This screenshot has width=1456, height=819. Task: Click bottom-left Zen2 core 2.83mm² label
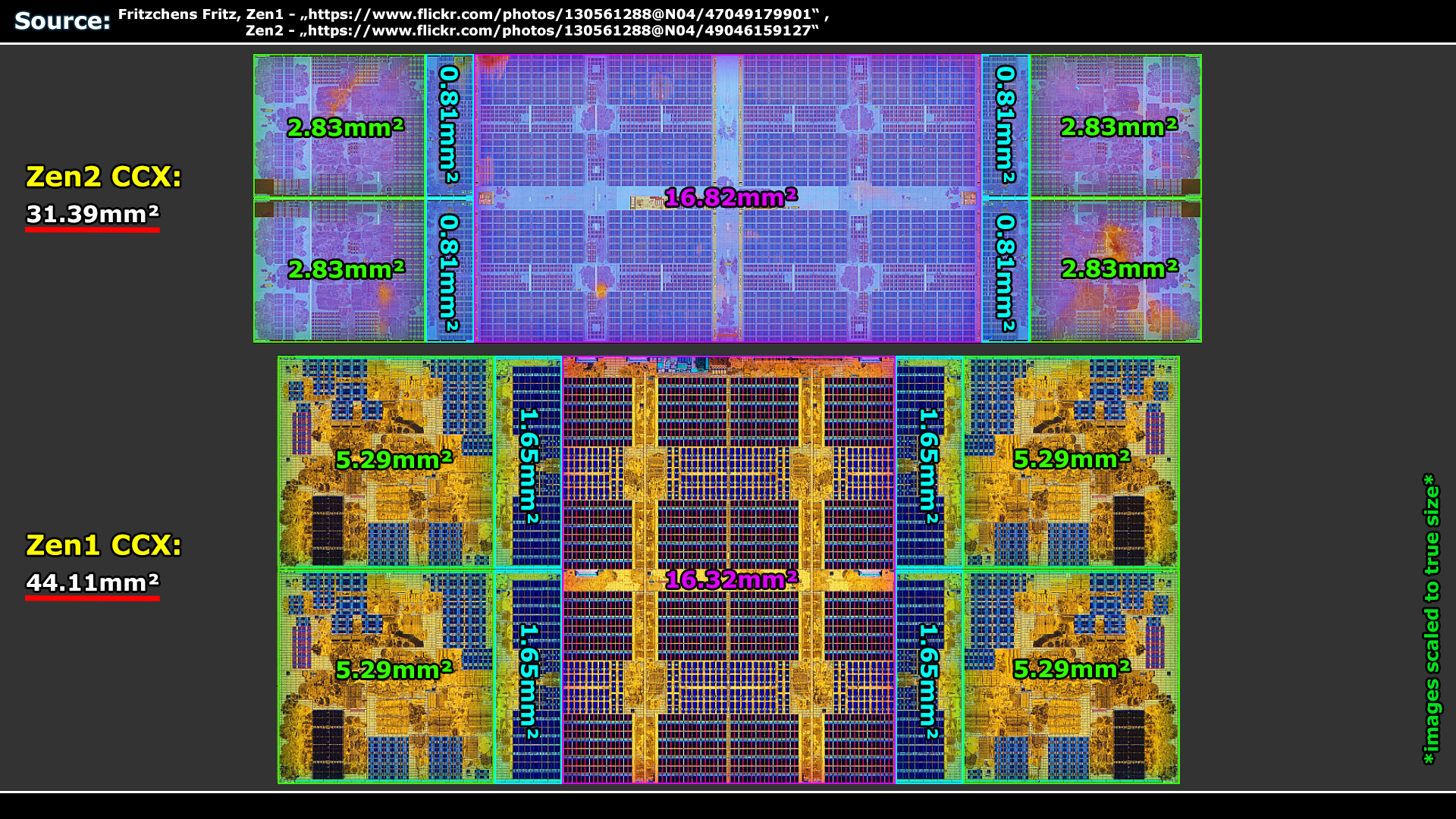point(346,269)
